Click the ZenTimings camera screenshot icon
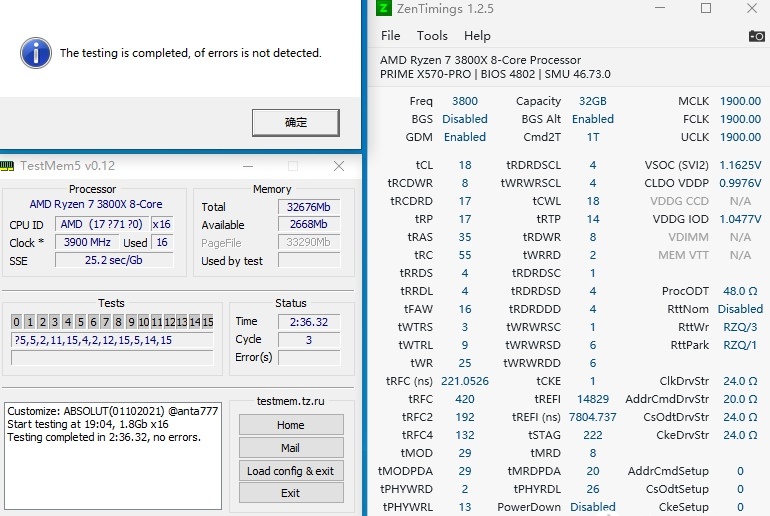The height and width of the screenshot is (516, 770). [756, 36]
